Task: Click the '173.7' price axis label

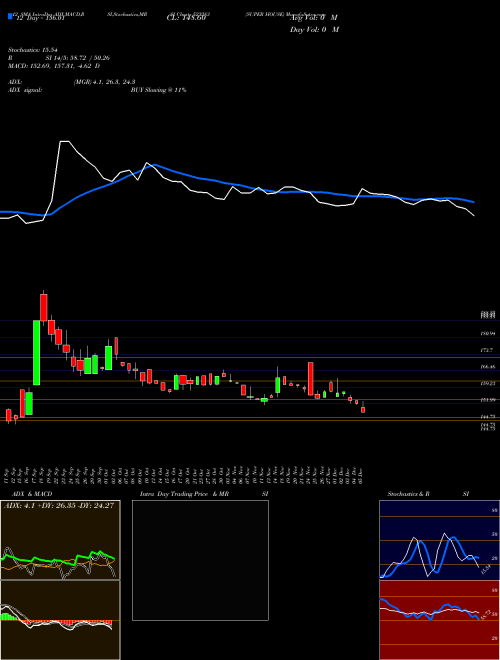Action: [487, 350]
